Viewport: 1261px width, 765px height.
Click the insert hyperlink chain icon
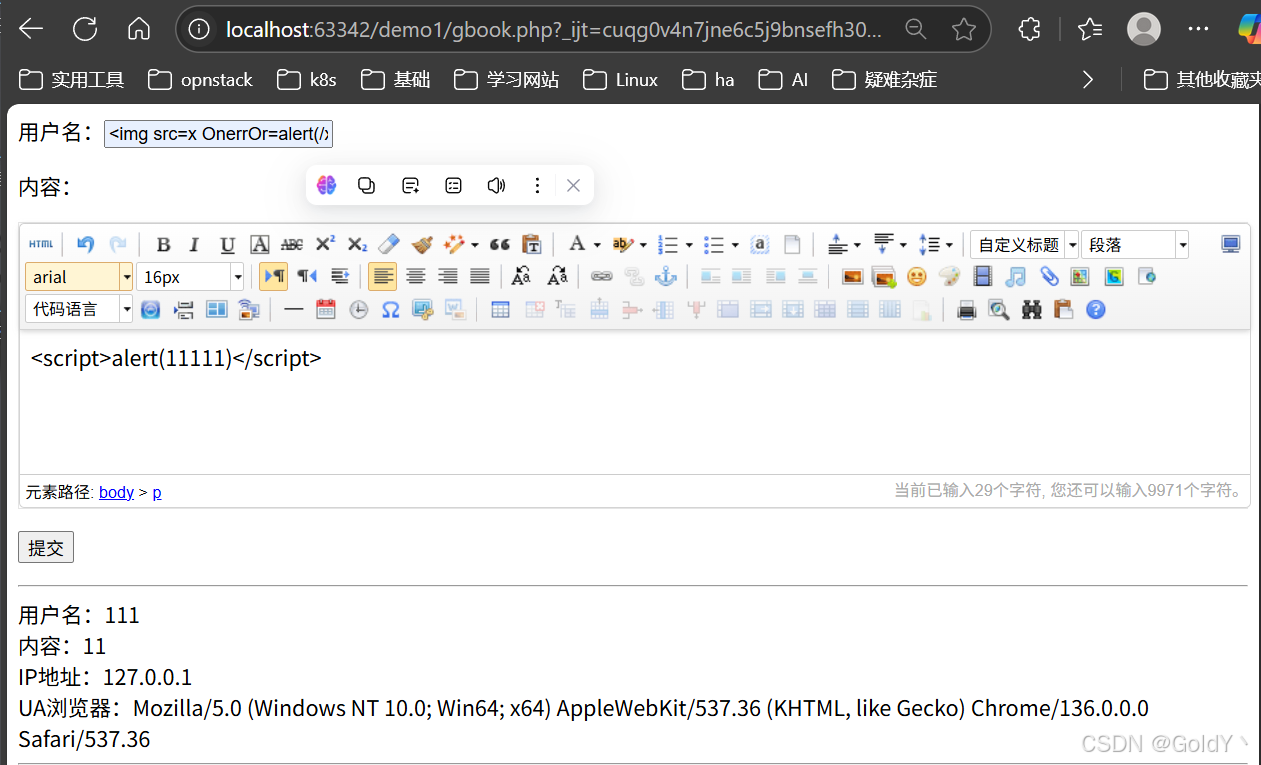(601, 277)
